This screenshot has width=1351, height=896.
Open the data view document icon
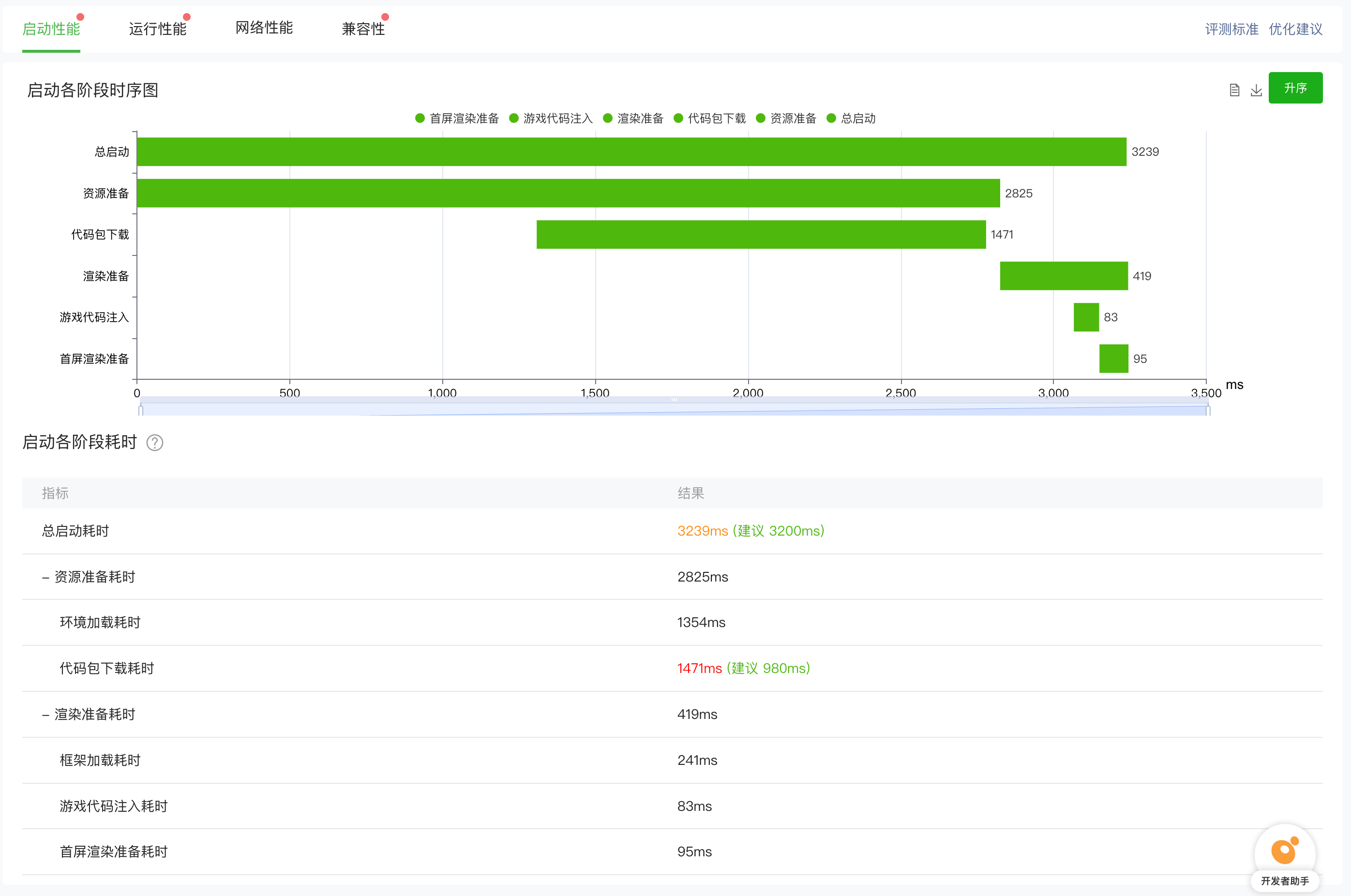coord(1234,90)
